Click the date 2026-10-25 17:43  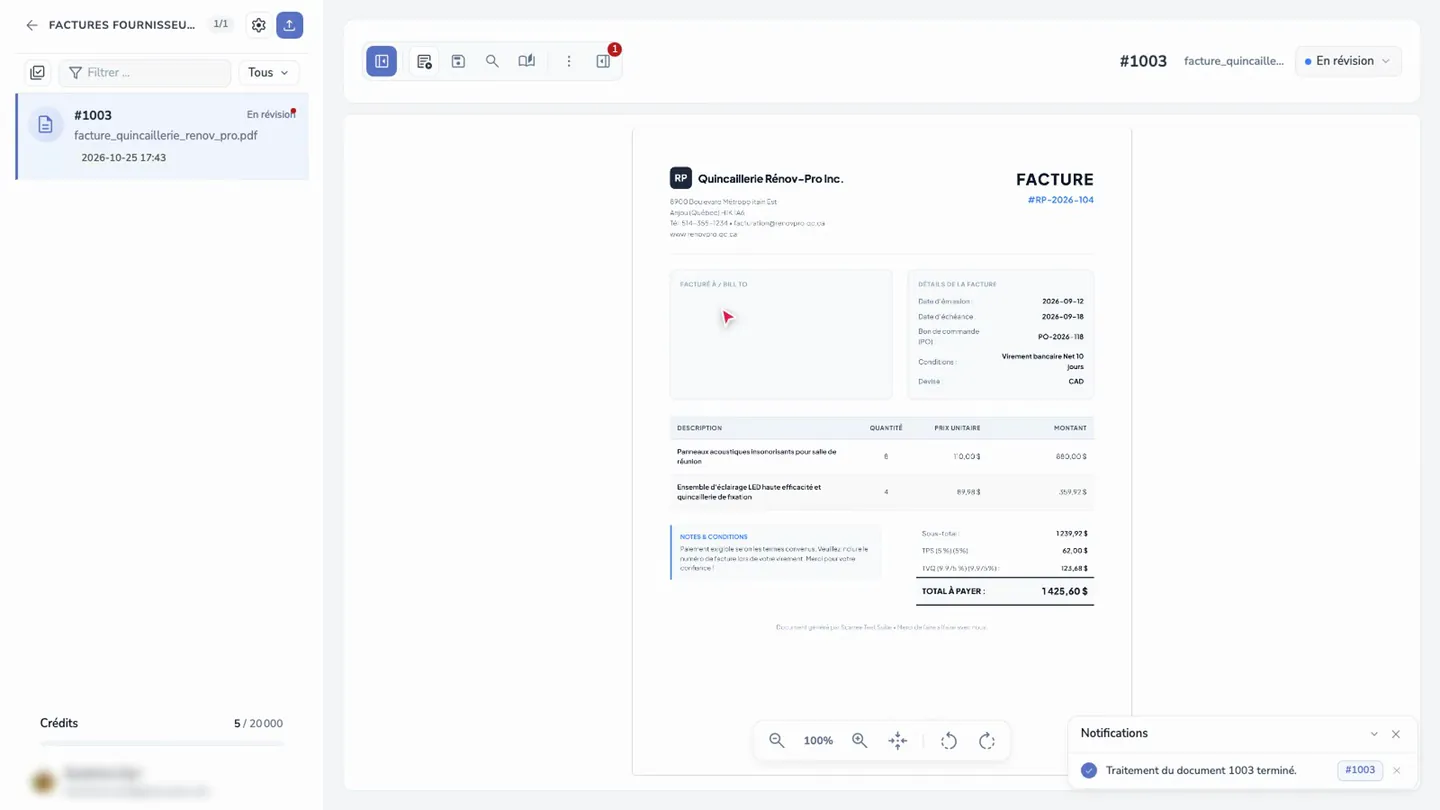point(124,158)
